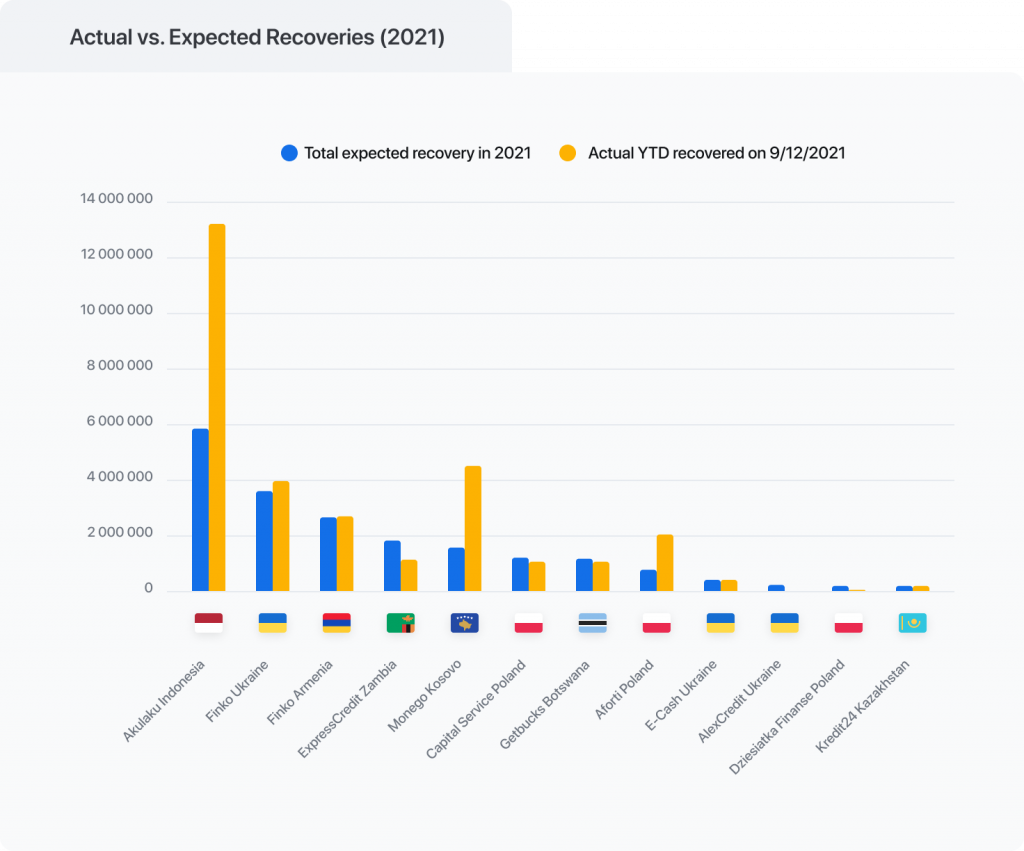The width and height of the screenshot is (1024, 851).
Task: Click the '0' y-axis label
Action: (x=148, y=588)
